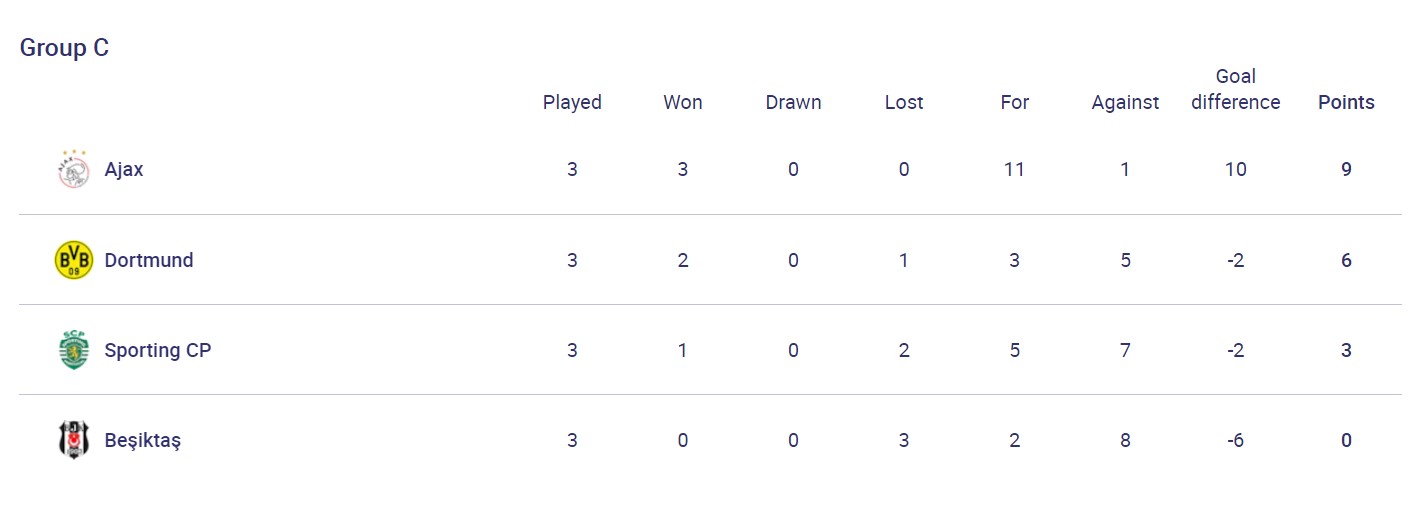1419x505 pixels.
Task: Click the Sporting CP crest icon
Action: pyautogui.click(x=73, y=350)
